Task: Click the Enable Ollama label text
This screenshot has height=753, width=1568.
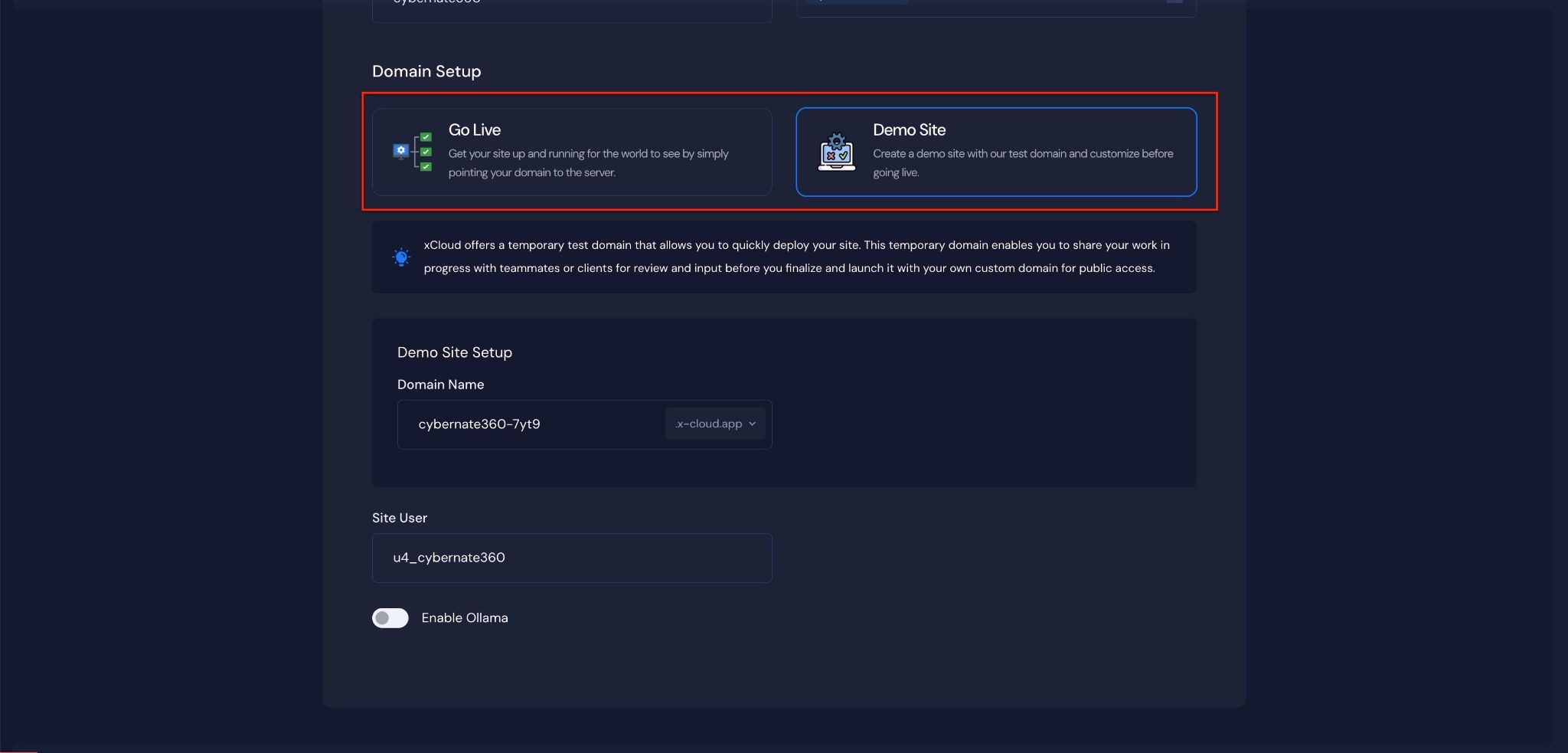Action: [464, 618]
